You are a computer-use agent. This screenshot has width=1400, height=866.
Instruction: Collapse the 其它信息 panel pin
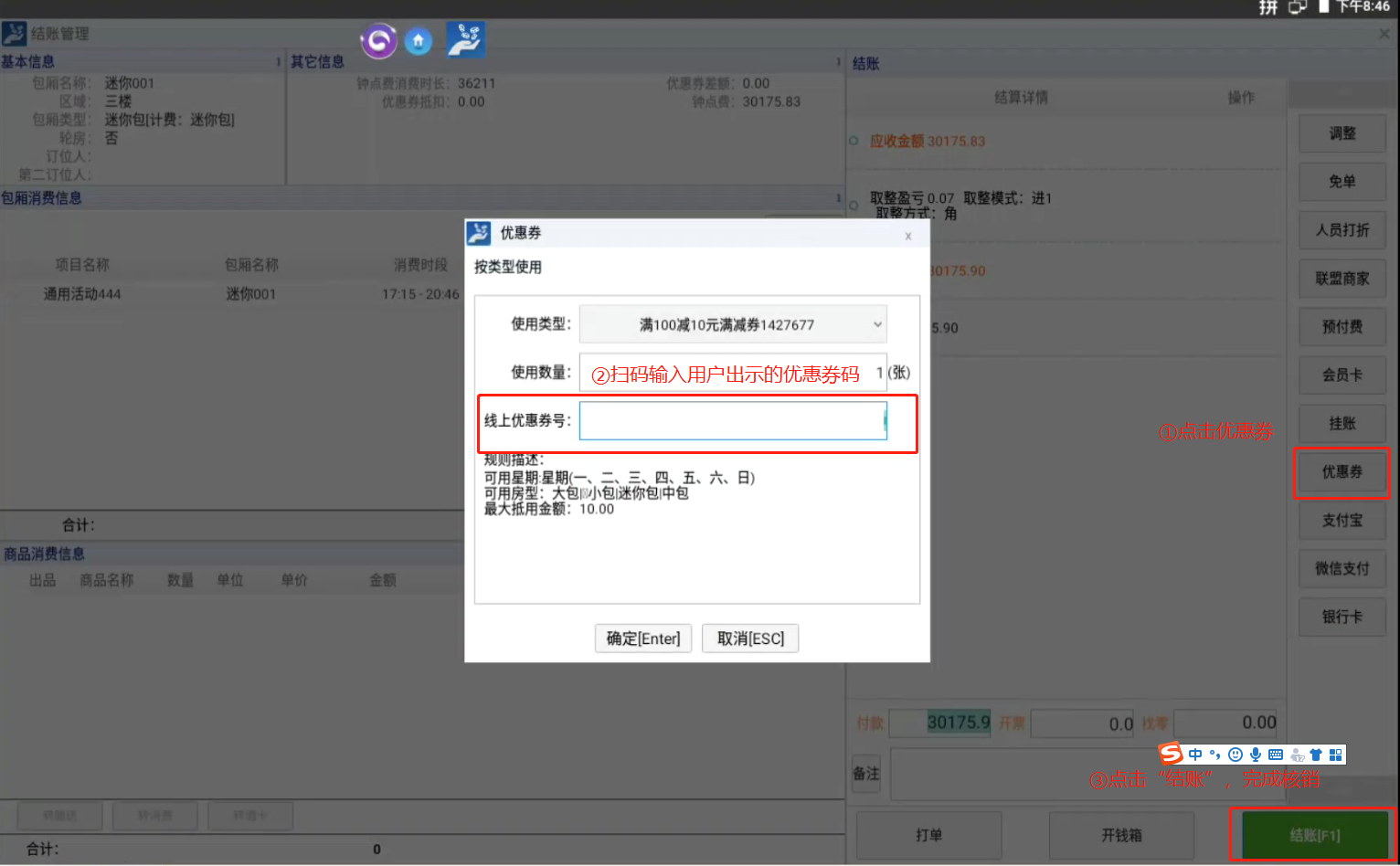pyautogui.click(x=838, y=62)
